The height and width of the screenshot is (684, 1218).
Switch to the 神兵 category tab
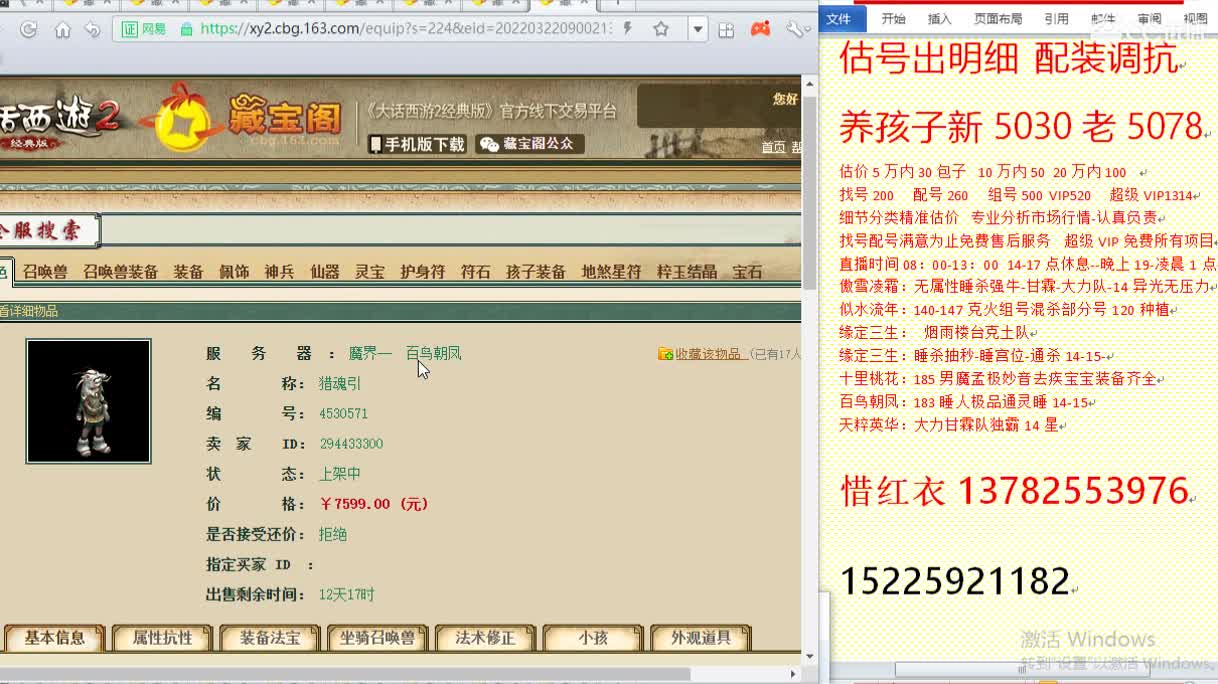click(x=279, y=271)
